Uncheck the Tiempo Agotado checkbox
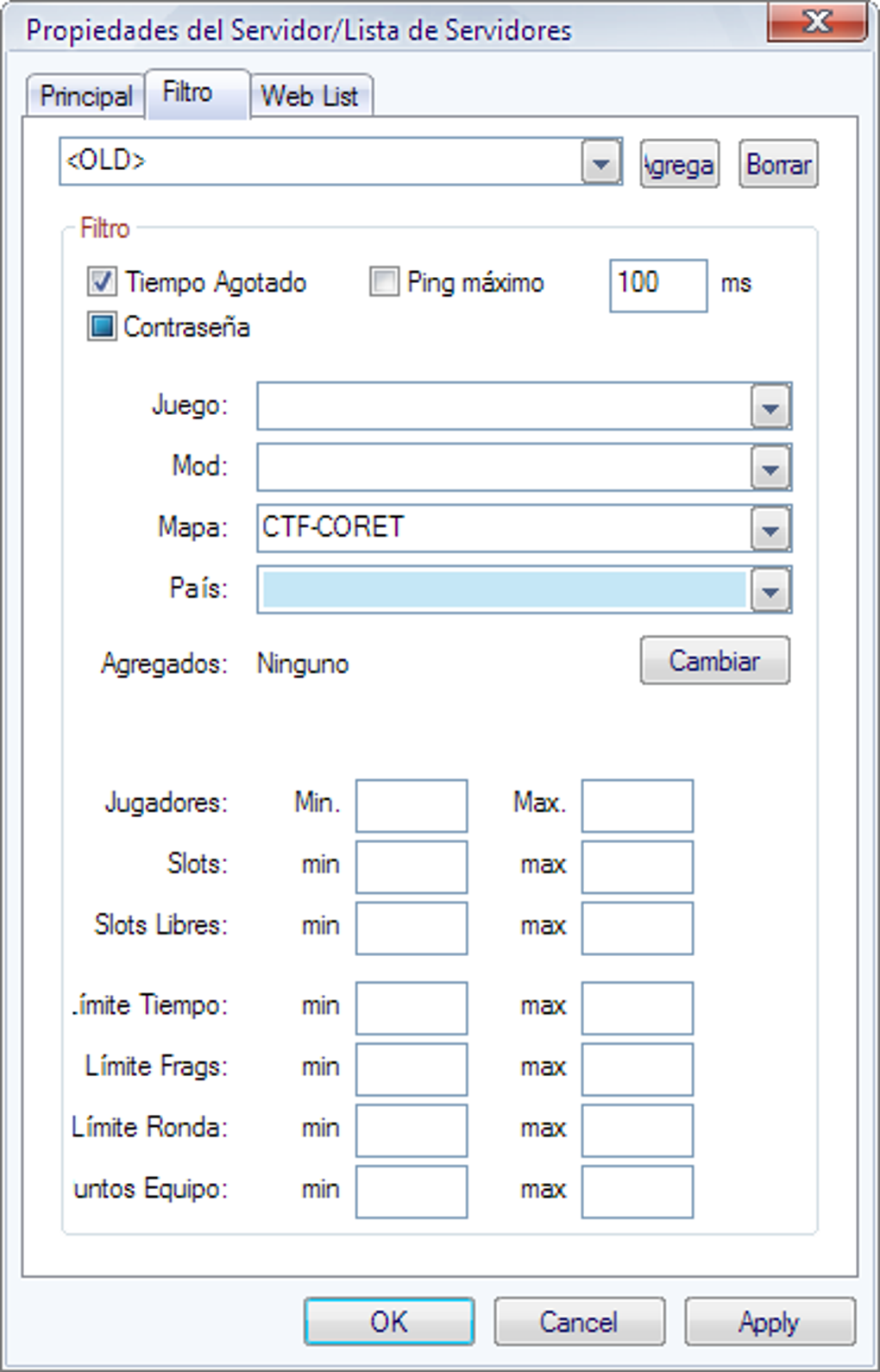This screenshot has height=1372, width=880. (102, 282)
